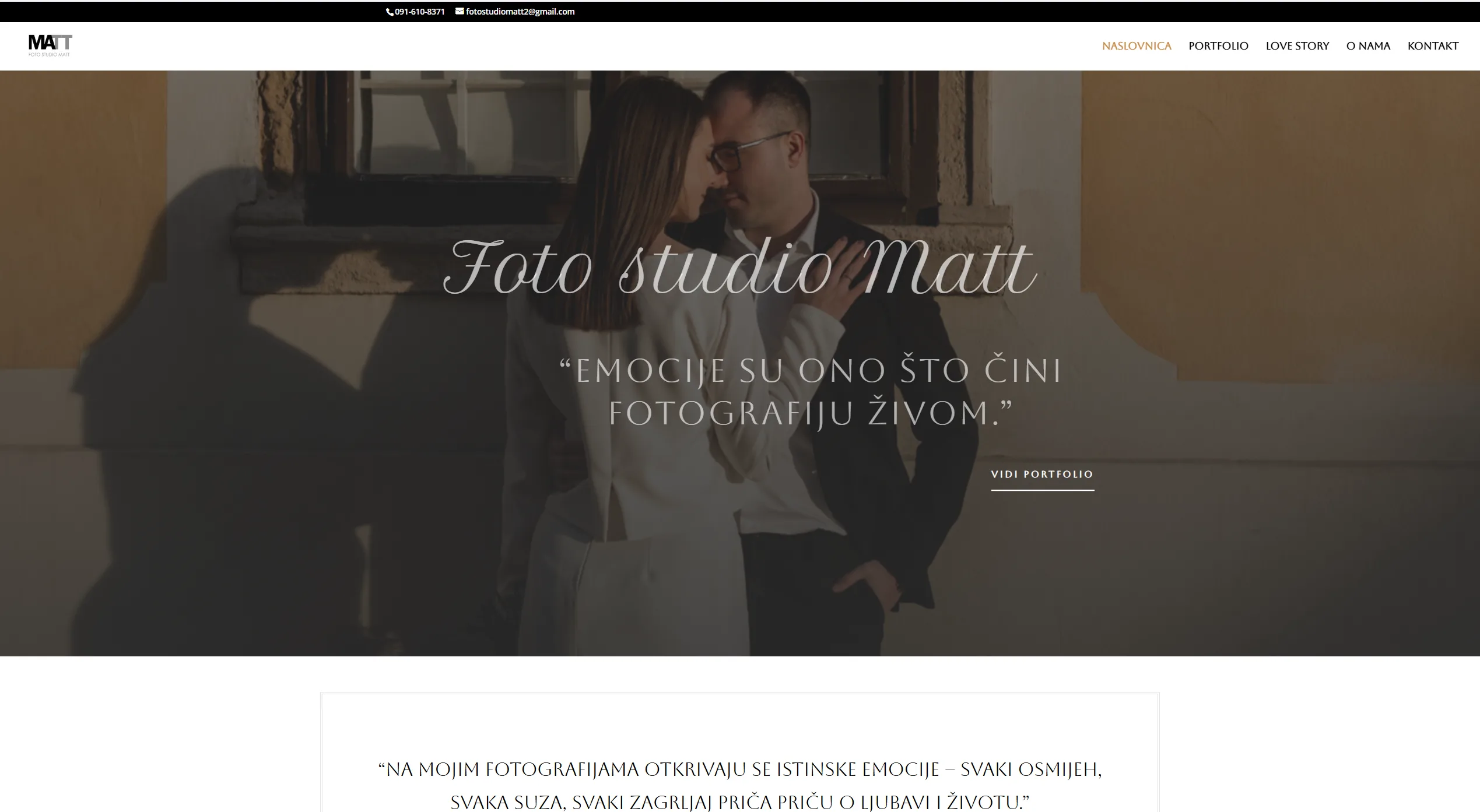Viewport: 1480px width, 812px height.
Task: Call the number 091-610-8371
Action: [x=420, y=12]
